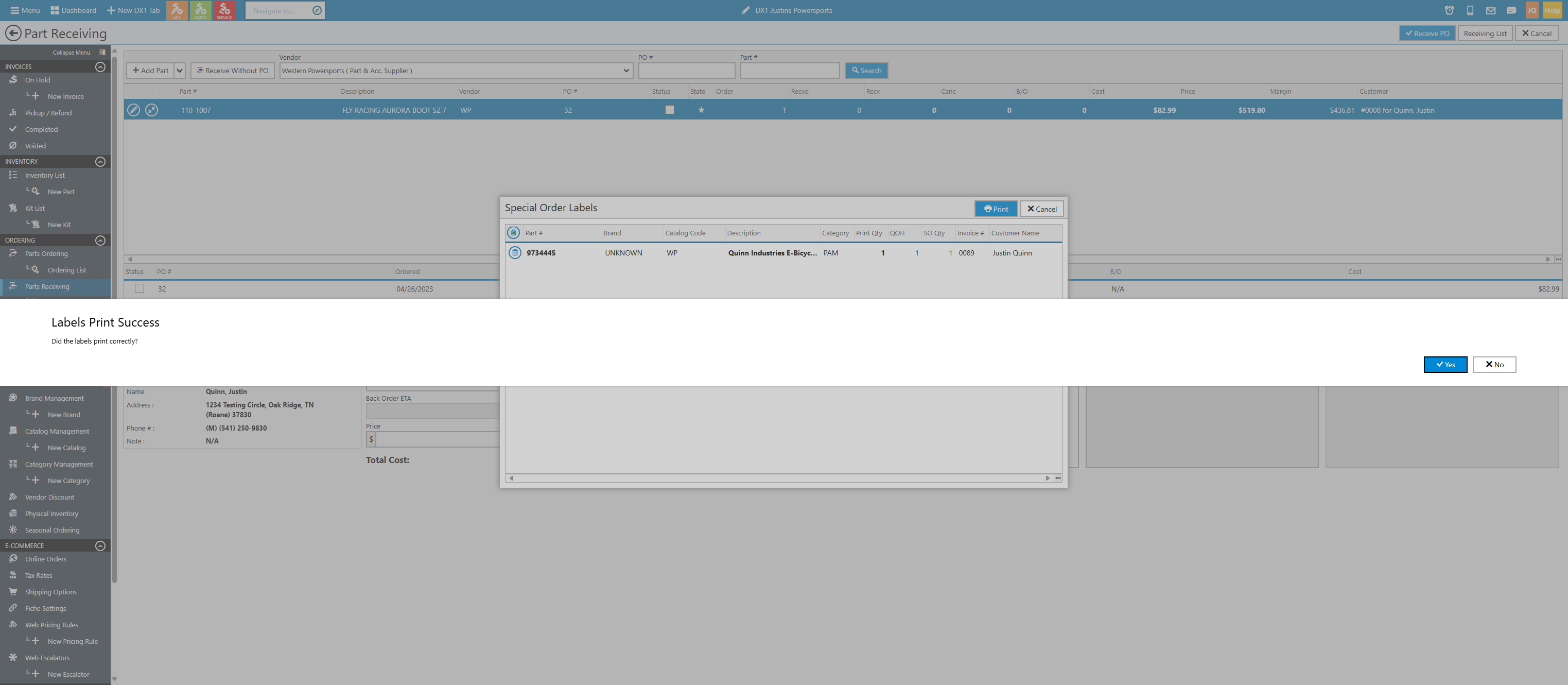Click the Help button in top bar
Image resolution: width=1568 pixels, height=685 pixels.
(x=1552, y=10)
